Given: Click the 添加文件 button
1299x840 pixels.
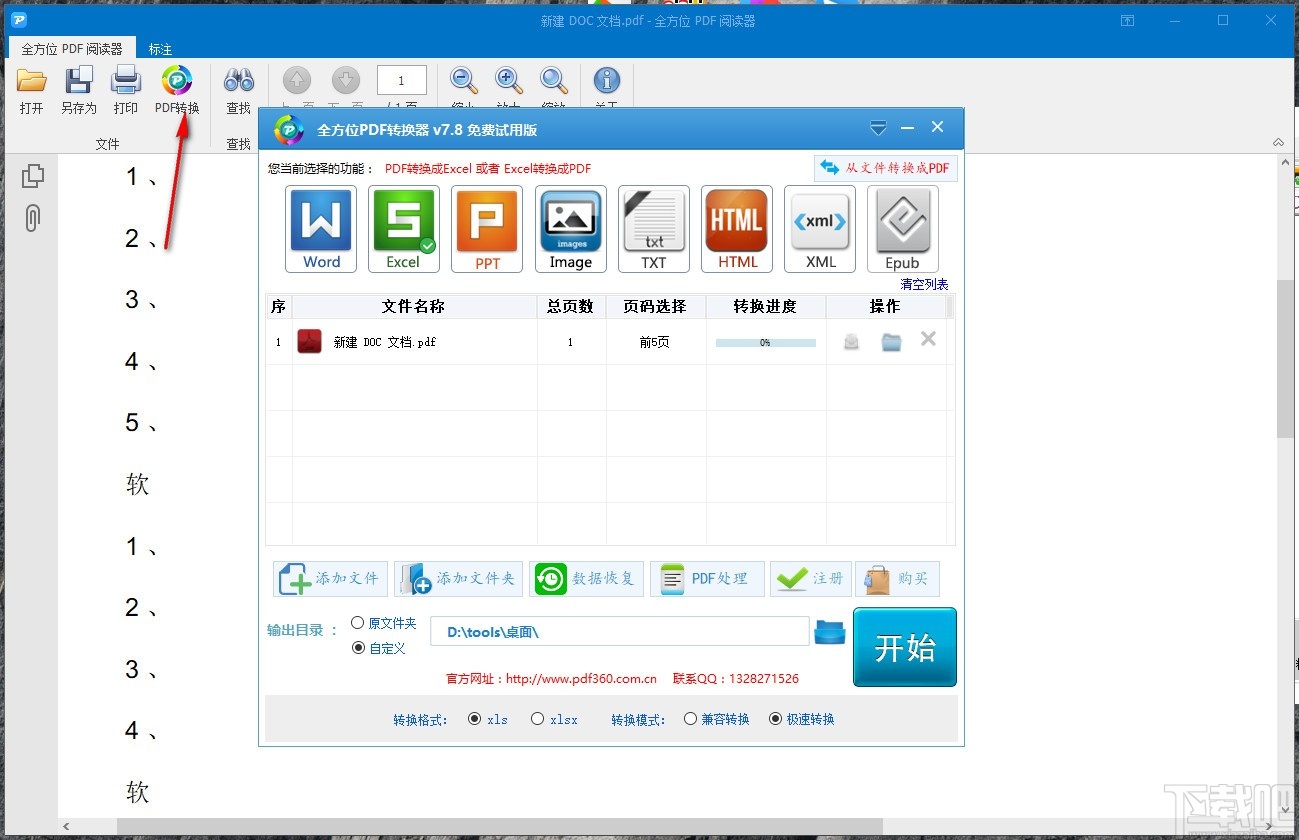Looking at the screenshot, I should (x=331, y=578).
